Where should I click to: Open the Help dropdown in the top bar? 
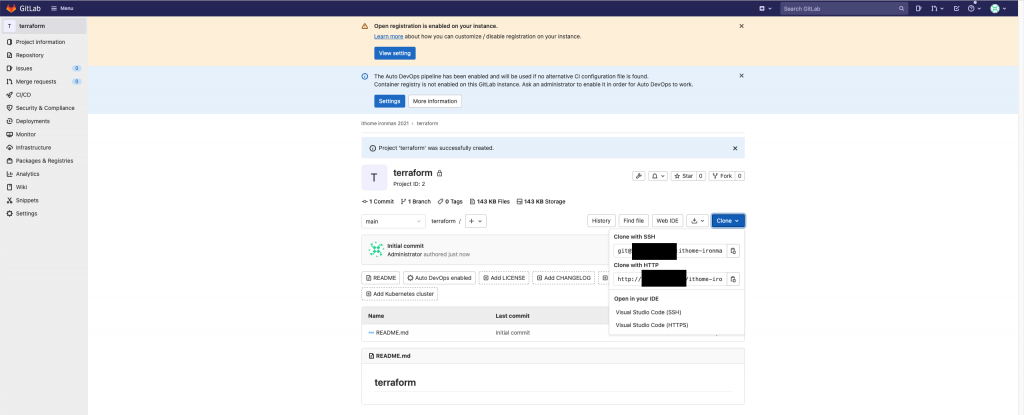[x=974, y=8]
